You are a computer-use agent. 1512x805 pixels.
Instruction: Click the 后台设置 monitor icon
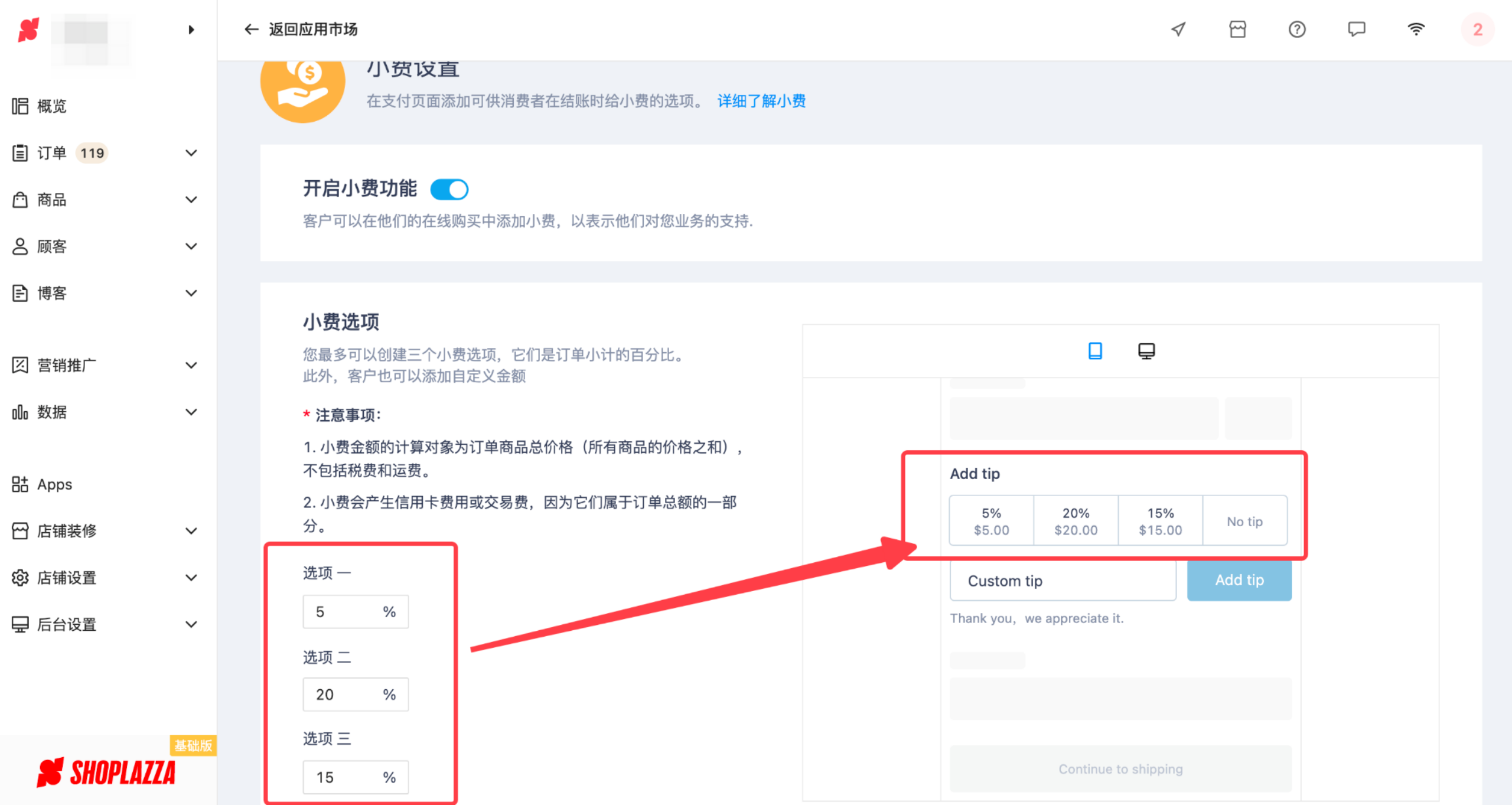click(20, 624)
